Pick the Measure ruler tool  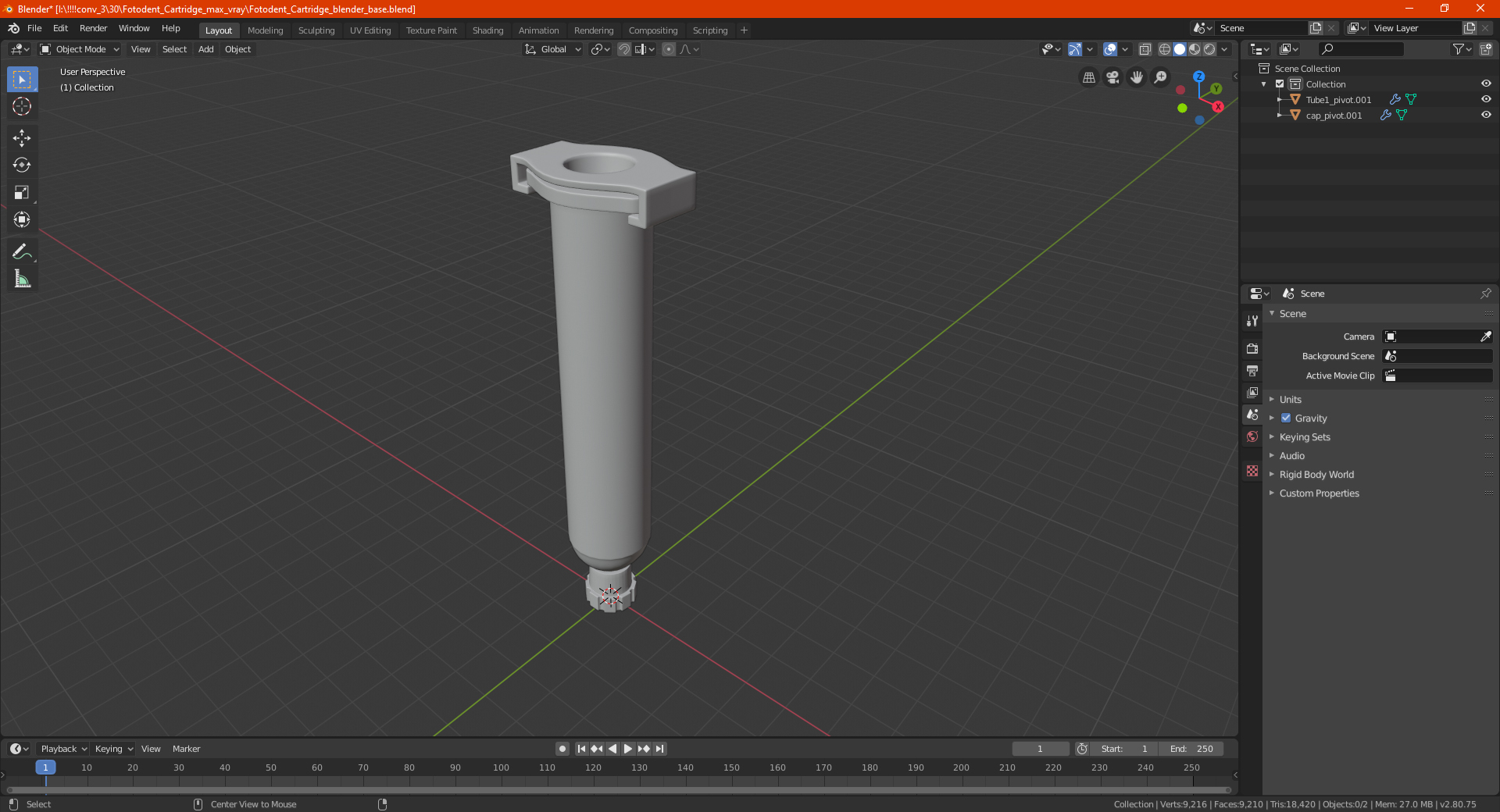click(22, 279)
